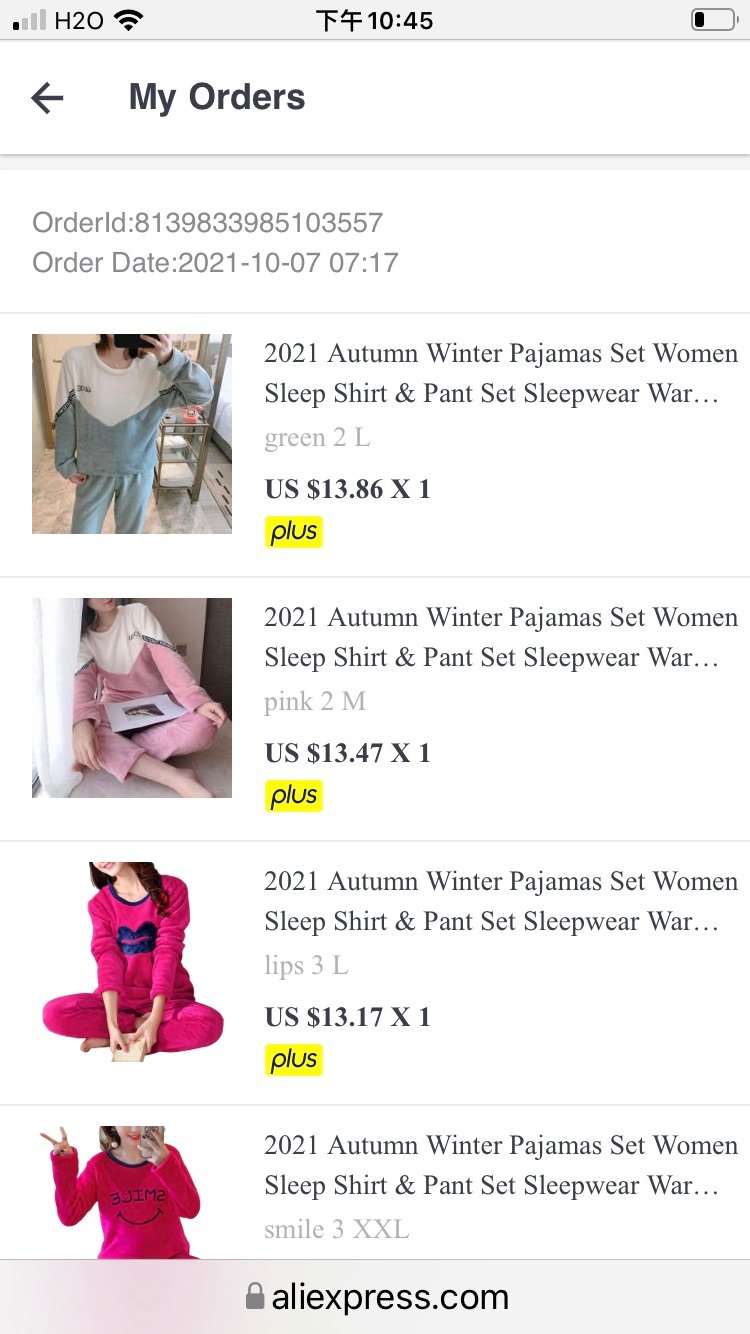Tap the US $13.86 X 1 price
Image resolution: width=750 pixels, height=1334 pixels.
tap(347, 489)
